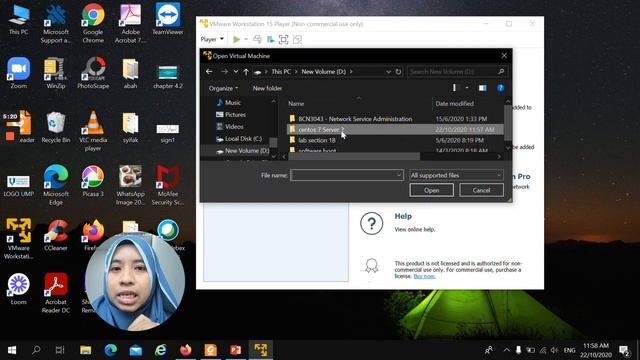This screenshot has height=360, width=640.
Task: Click the green power on play icon
Action: click(236, 40)
